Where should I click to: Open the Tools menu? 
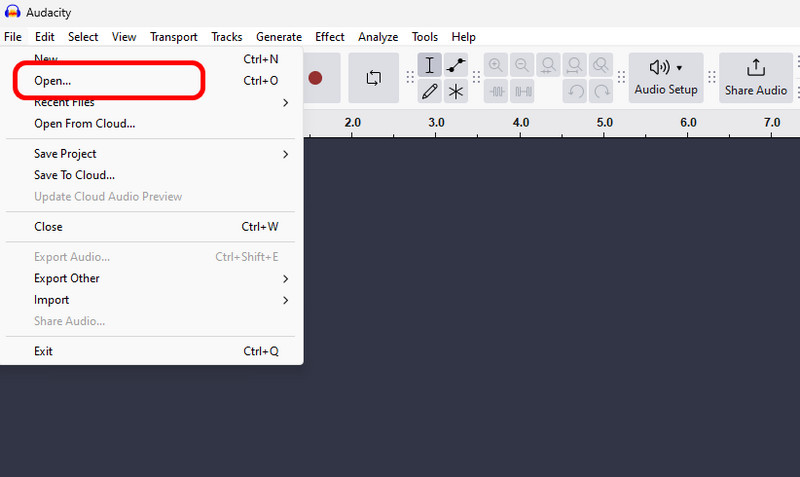click(424, 37)
